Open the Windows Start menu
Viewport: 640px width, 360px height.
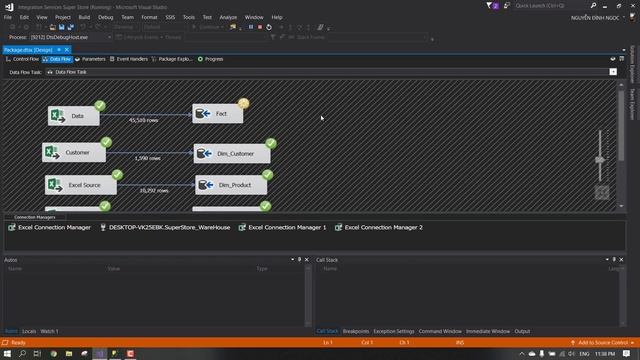[7, 353]
